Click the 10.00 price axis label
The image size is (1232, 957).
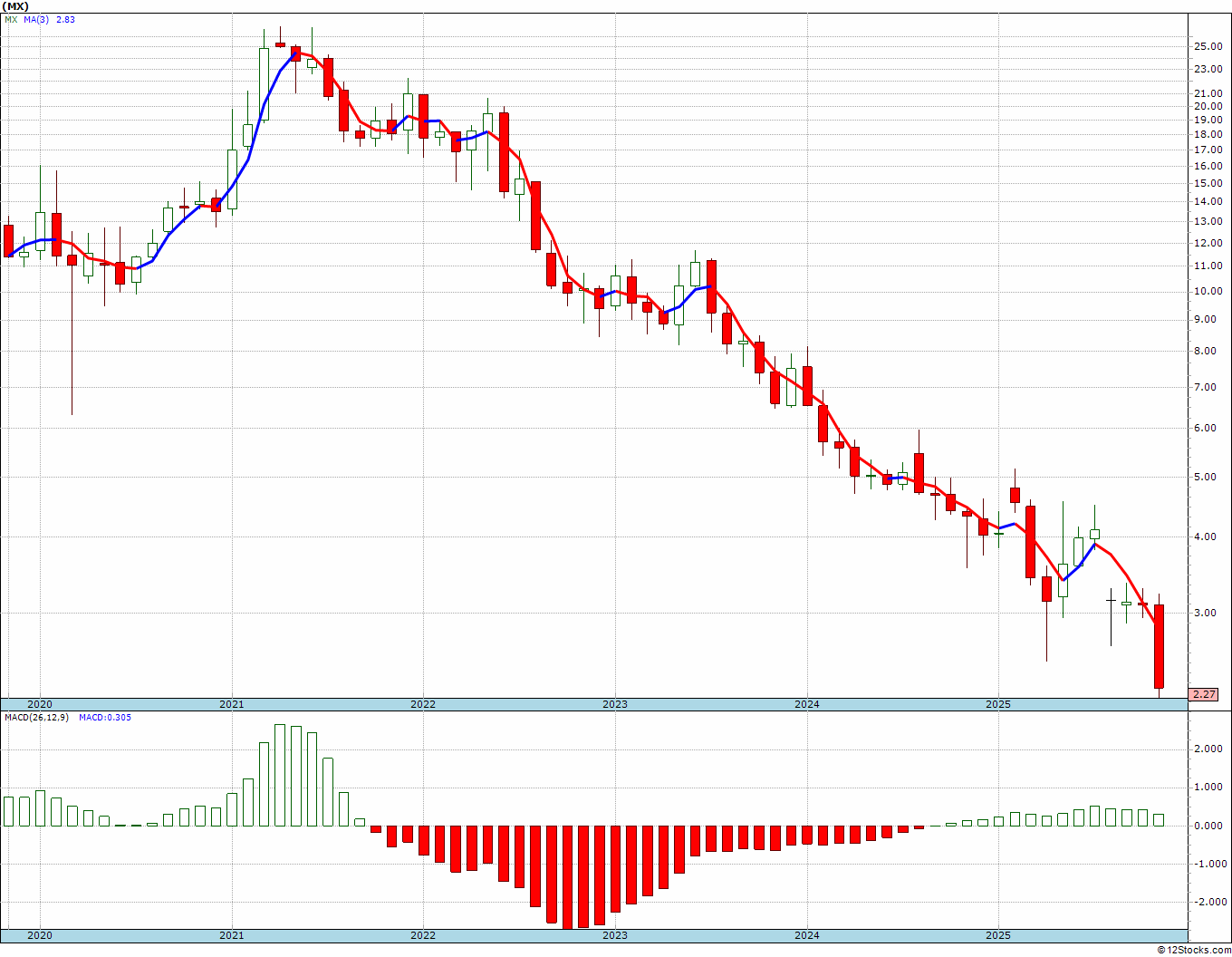pyautogui.click(x=1208, y=291)
